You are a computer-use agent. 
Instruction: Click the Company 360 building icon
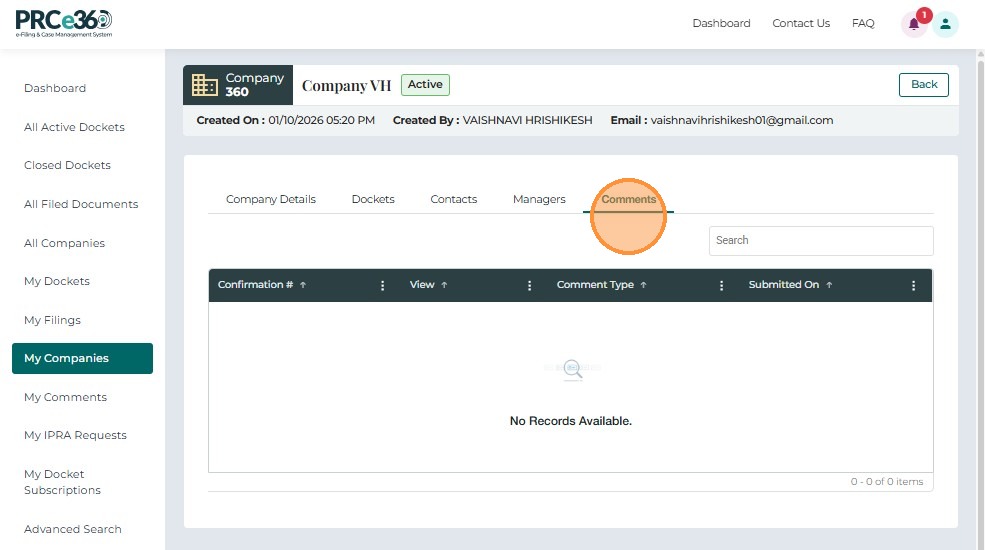tap(204, 85)
